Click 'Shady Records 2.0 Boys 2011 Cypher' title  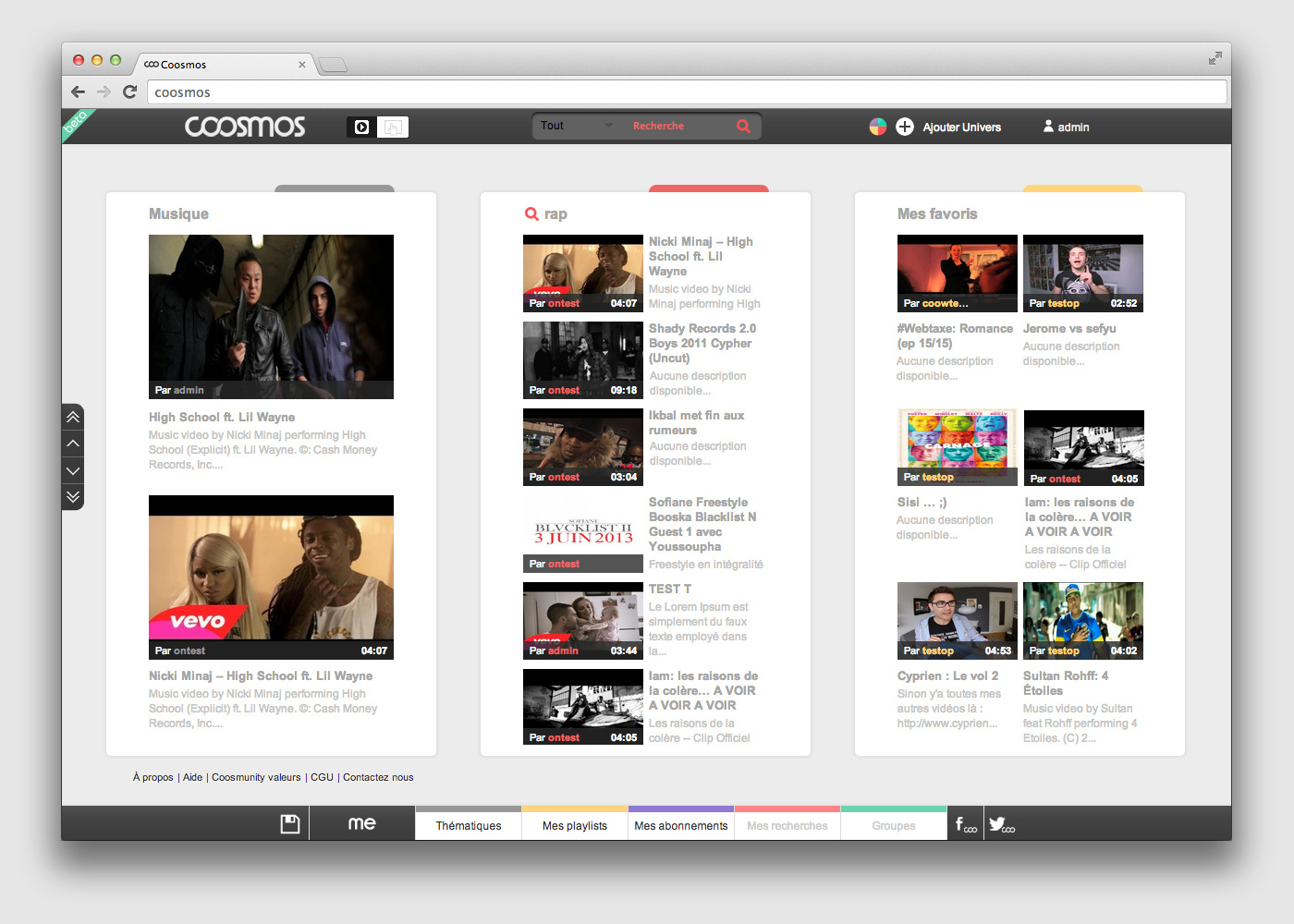(702, 343)
